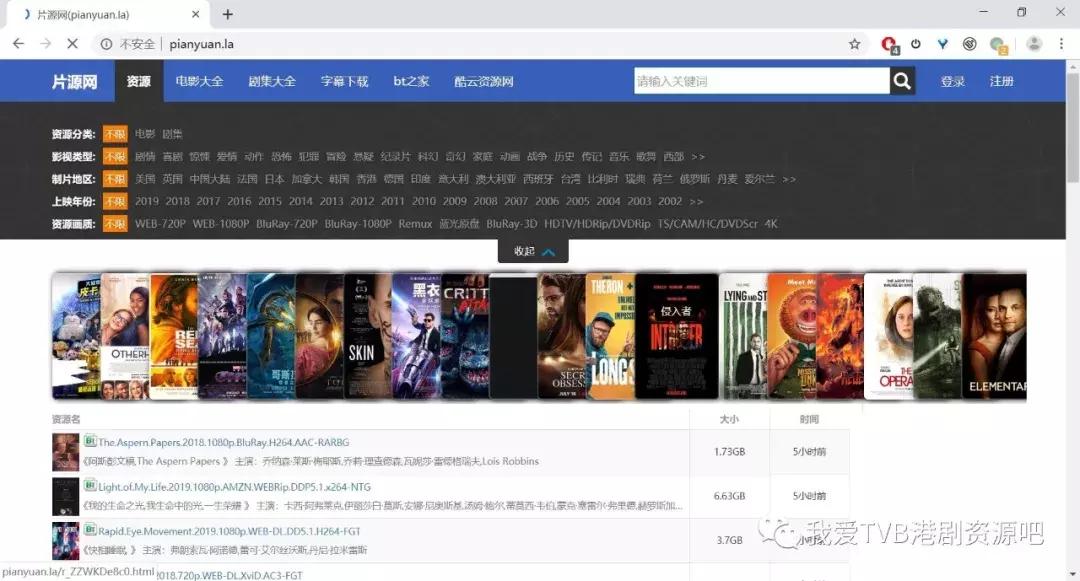Expand more genres with >> in 影视类型
The width and height of the screenshot is (1080, 581).
click(698, 156)
